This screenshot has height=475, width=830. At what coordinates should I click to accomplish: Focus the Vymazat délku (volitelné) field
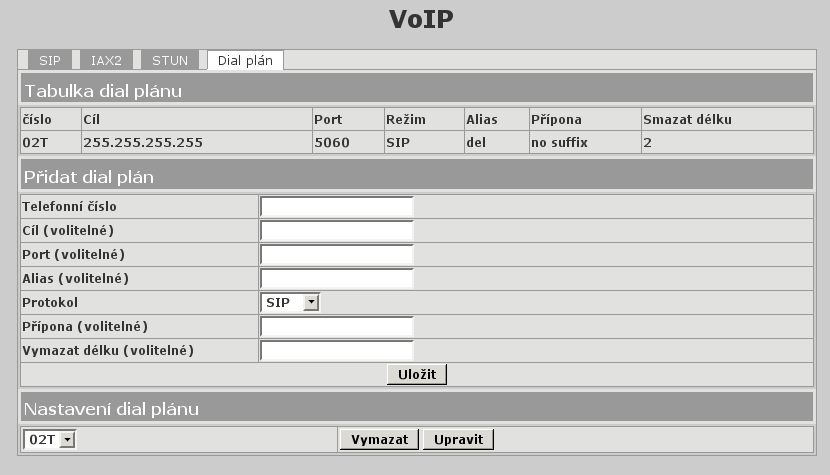336,350
